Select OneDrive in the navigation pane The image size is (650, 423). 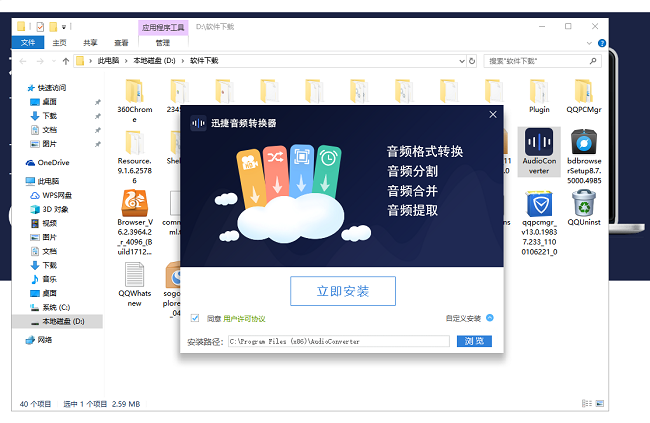click(x=53, y=163)
